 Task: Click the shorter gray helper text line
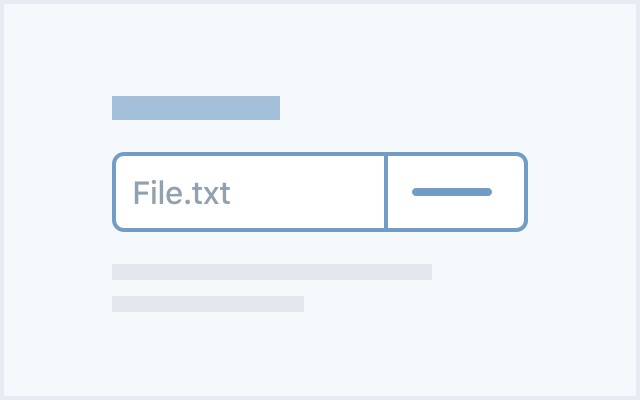click(208, 304)
